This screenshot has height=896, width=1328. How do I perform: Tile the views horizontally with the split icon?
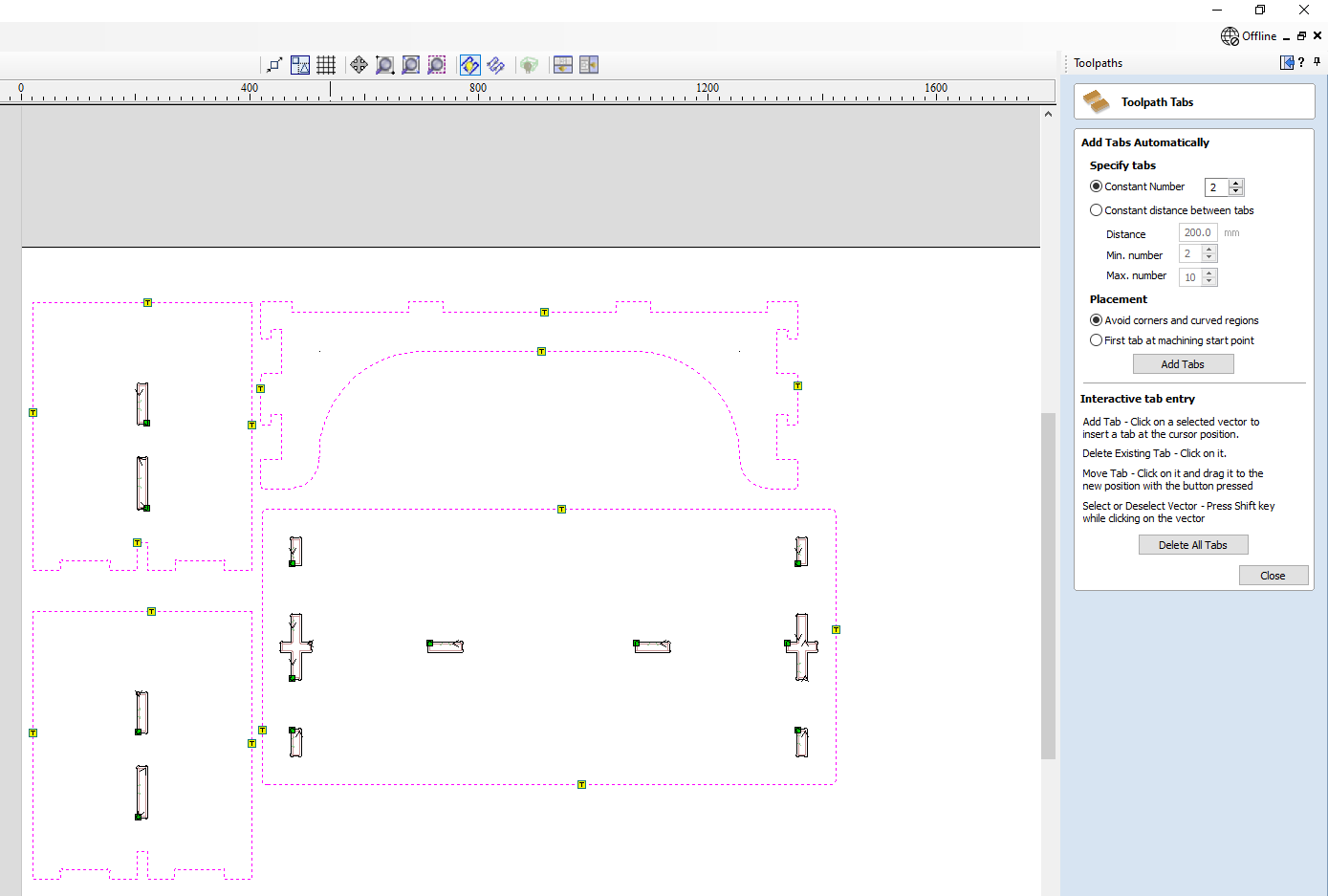pyautogui.click(x=563, y=65)
